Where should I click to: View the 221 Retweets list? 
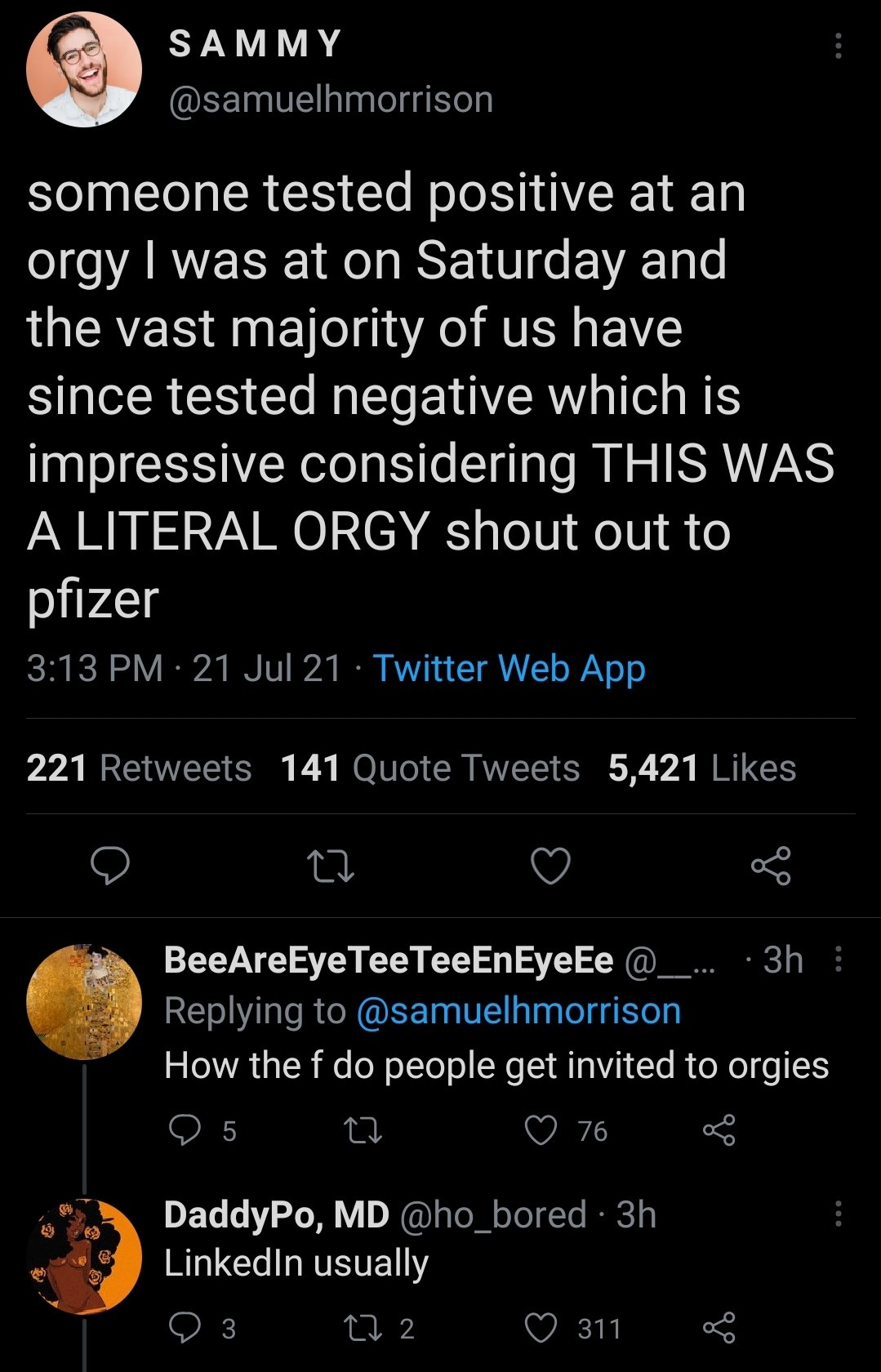[139, 768]
